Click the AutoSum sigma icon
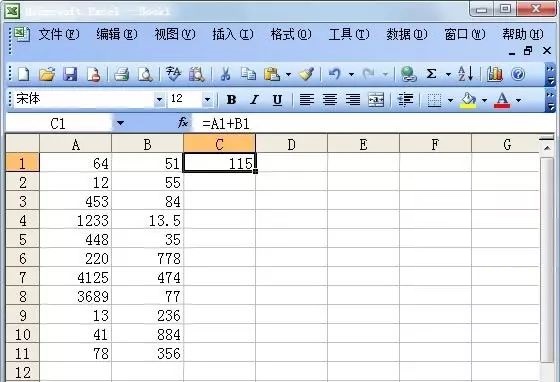The image size is (560, 382). pyautogui.click(x=431, y=74)
